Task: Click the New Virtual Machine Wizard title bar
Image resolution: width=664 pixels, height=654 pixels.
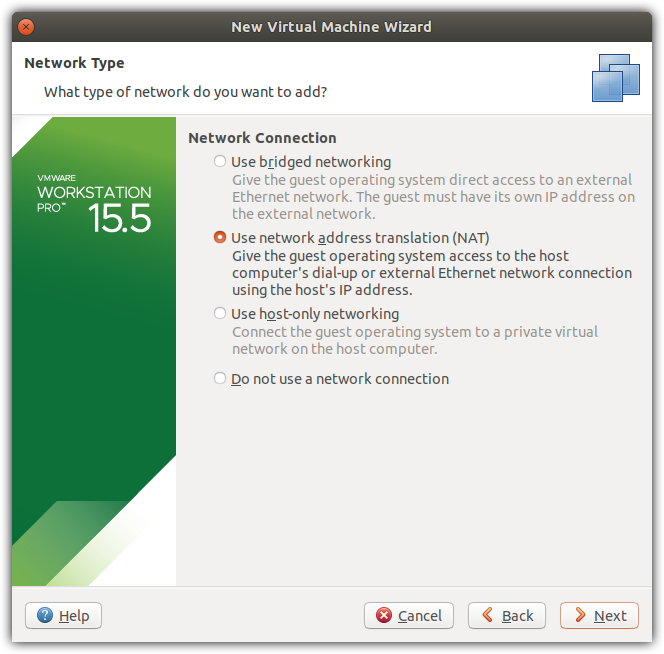Action: click(332, 27)
